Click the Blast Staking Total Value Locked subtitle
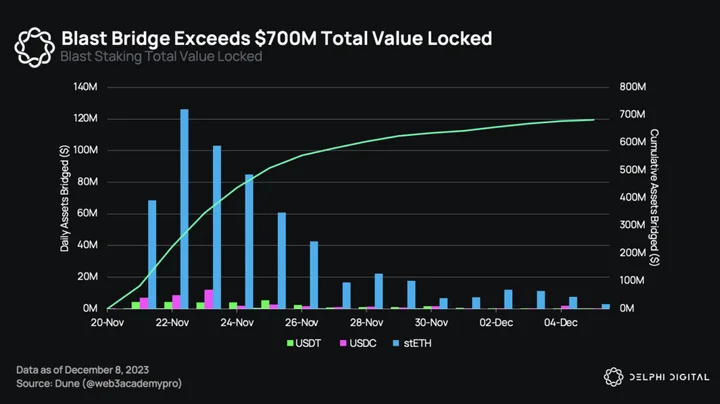 click(x=161, y=56)
